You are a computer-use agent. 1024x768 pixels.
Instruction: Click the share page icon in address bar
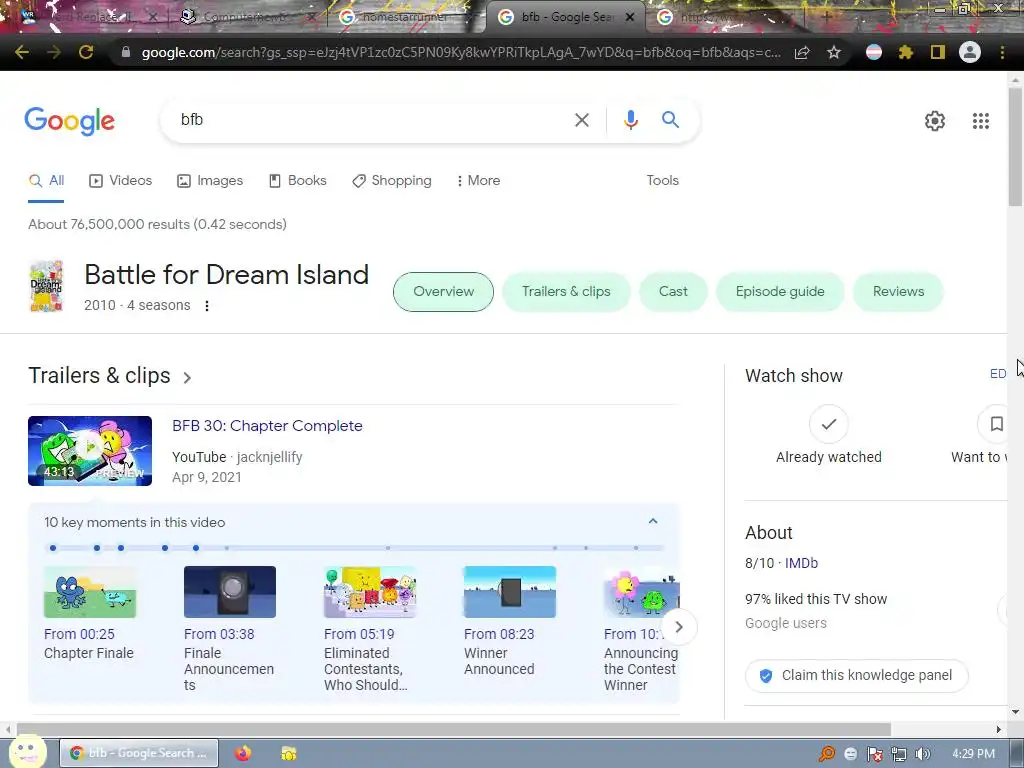pos(802,53)
